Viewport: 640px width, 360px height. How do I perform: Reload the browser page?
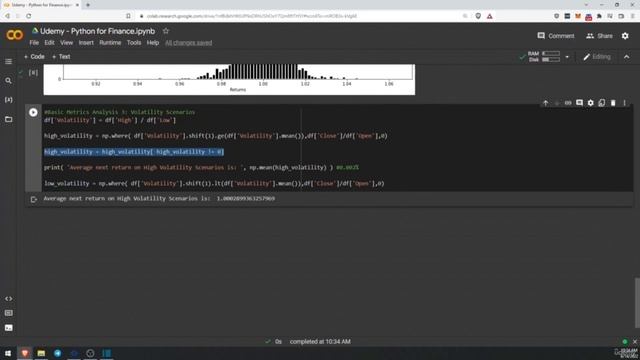[x=29, y=16]
